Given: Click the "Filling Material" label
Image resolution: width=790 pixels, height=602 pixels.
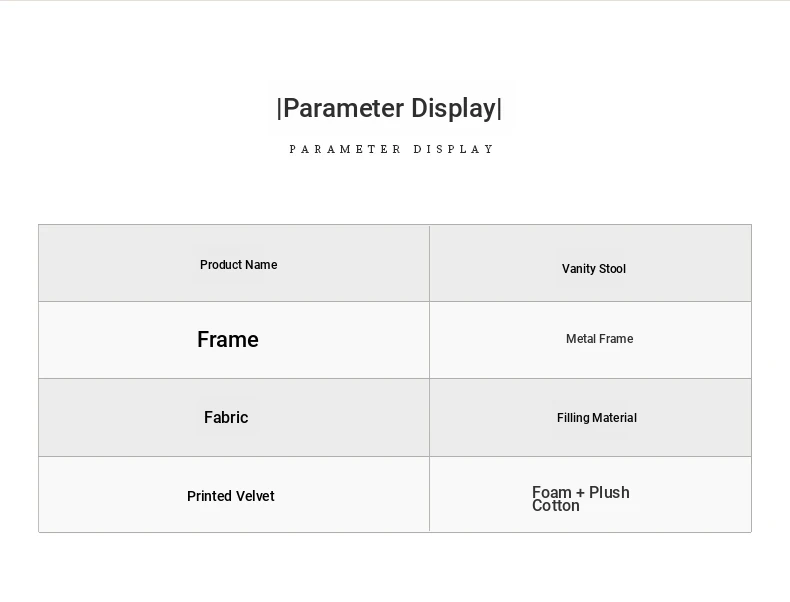Looking at the screenshot, I should coord(596,418).
